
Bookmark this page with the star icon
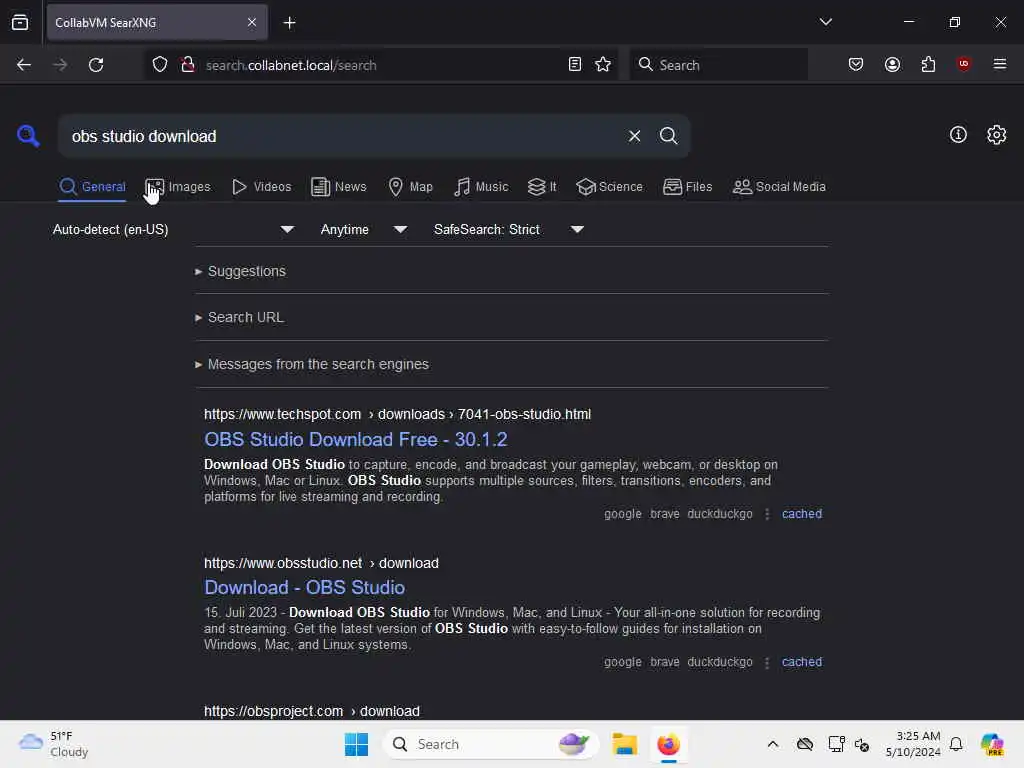[x=603, y=65]
